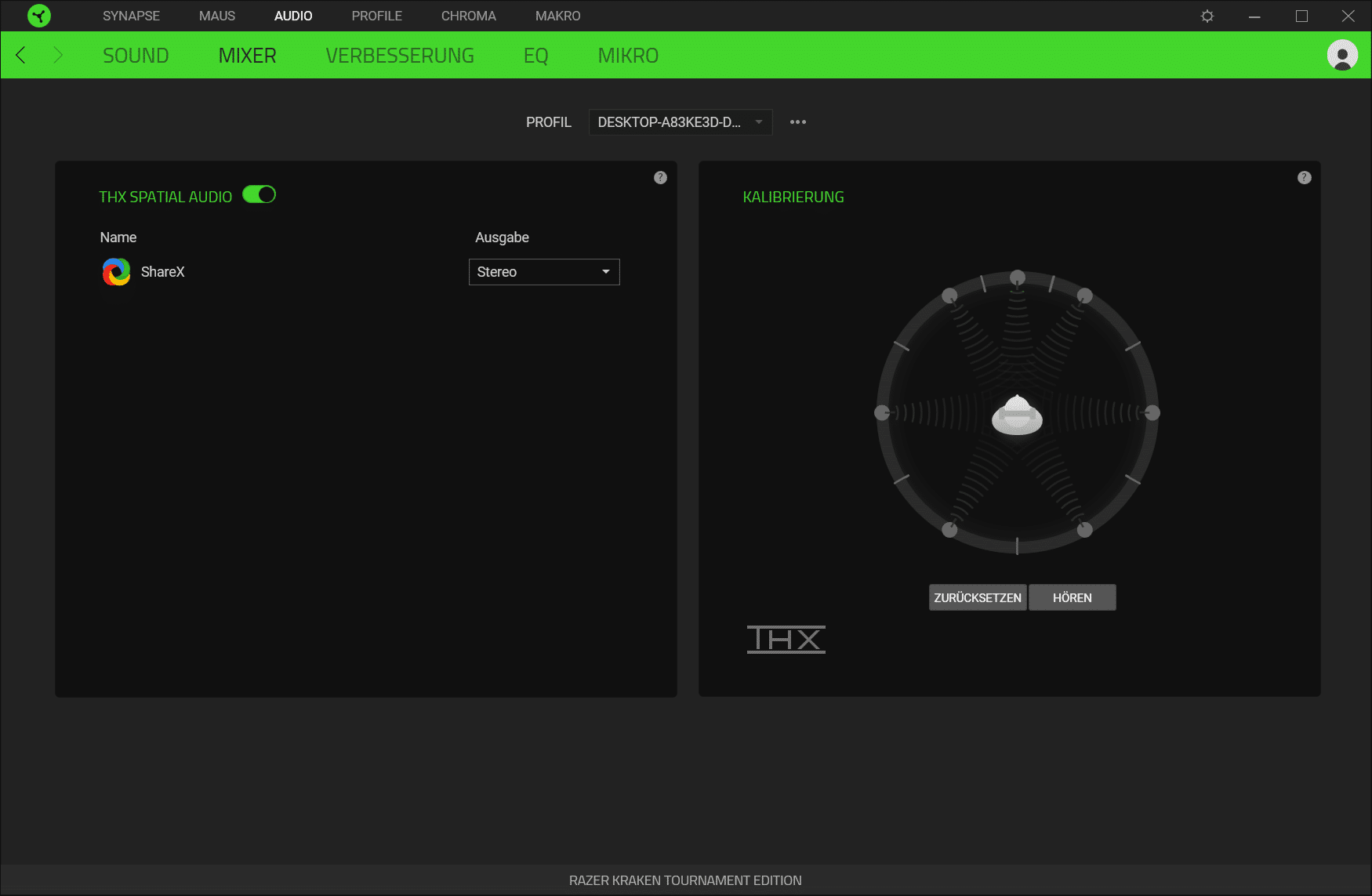Go back with the left arrow

21,56
